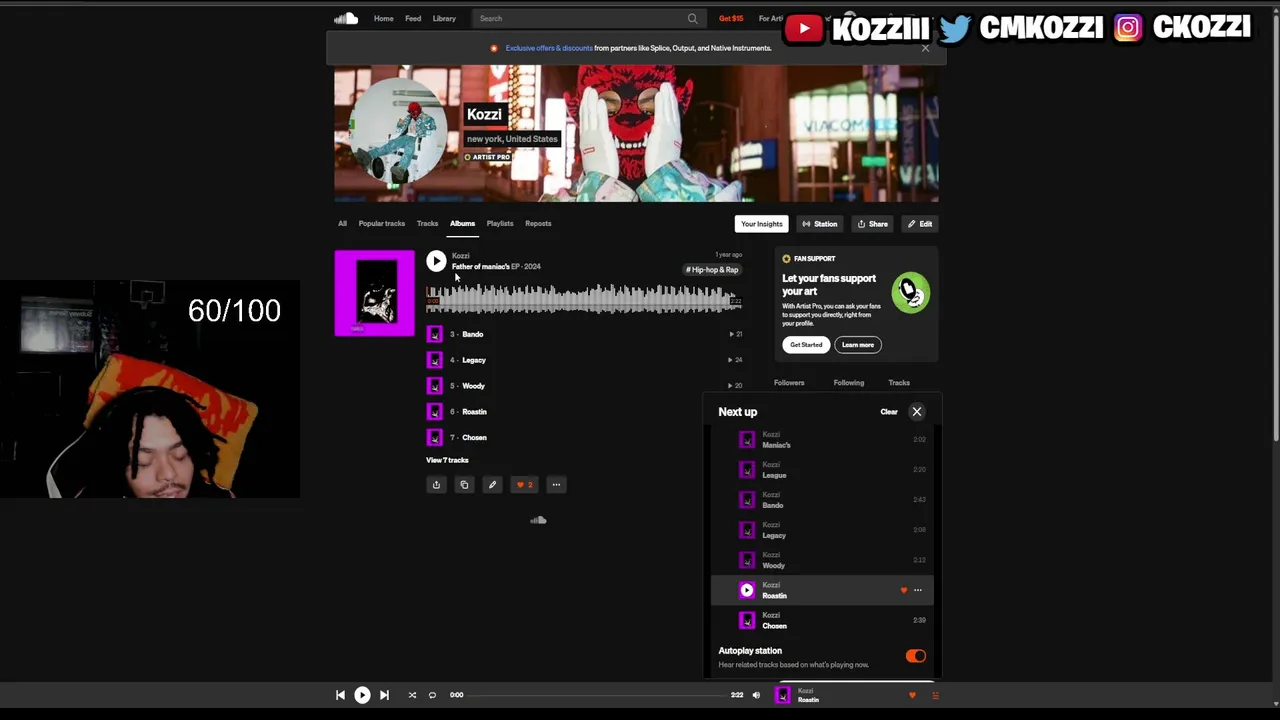Play the Father of maniac's EP

tap(436, 261)
